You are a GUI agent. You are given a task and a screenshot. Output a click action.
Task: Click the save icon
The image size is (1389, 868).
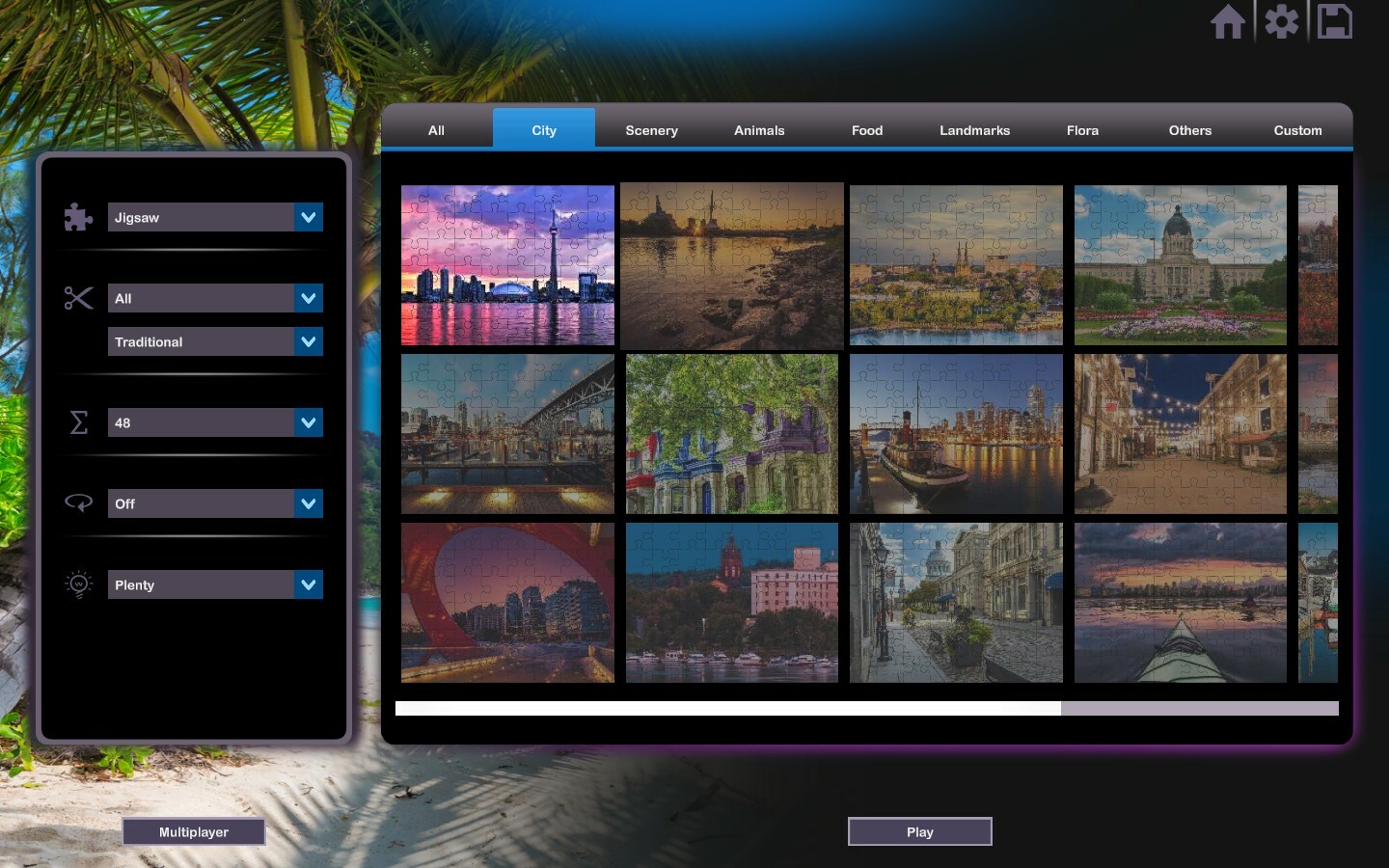click(1334, 21)
